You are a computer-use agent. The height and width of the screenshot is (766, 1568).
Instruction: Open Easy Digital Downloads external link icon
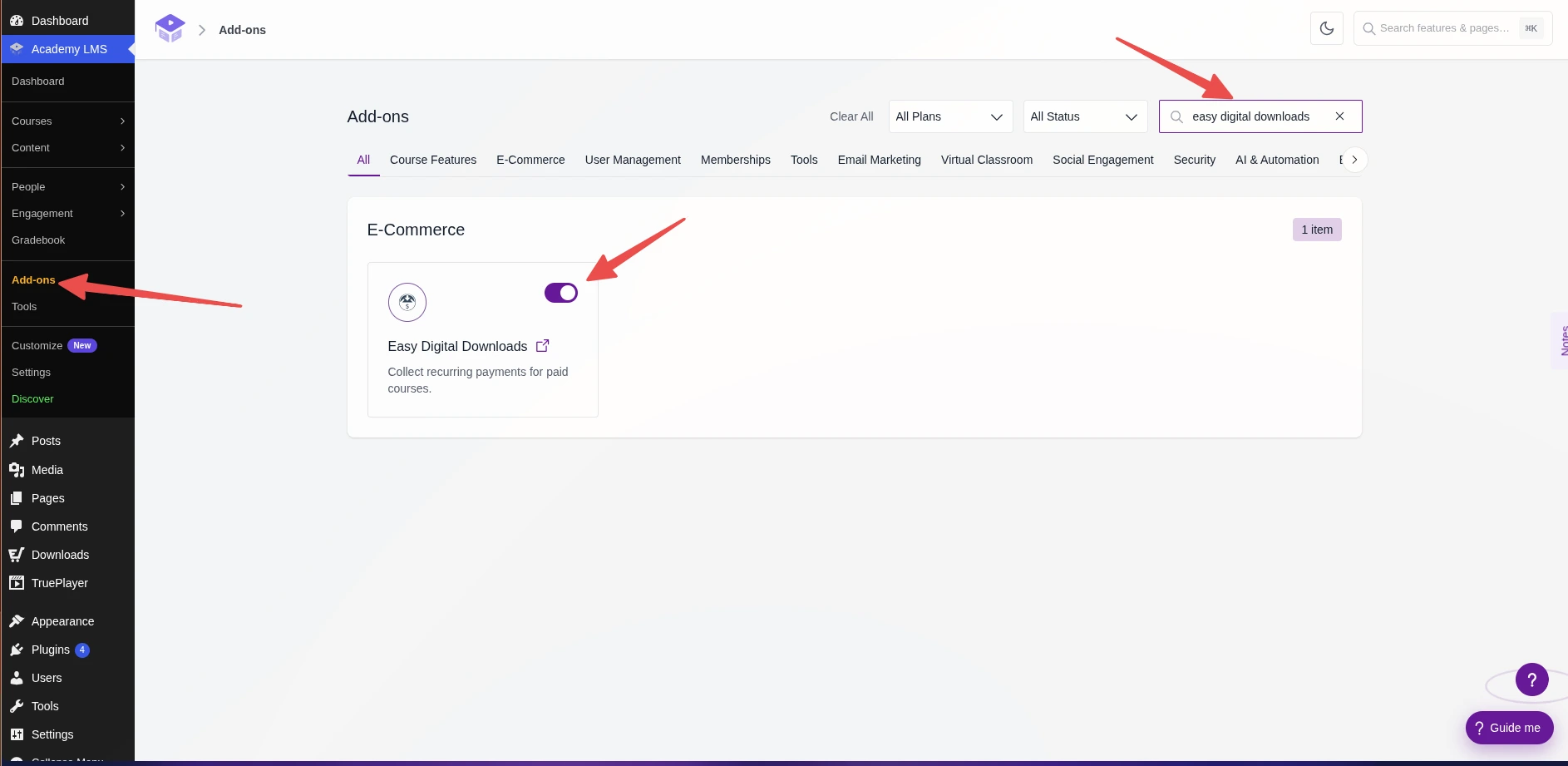543,346
